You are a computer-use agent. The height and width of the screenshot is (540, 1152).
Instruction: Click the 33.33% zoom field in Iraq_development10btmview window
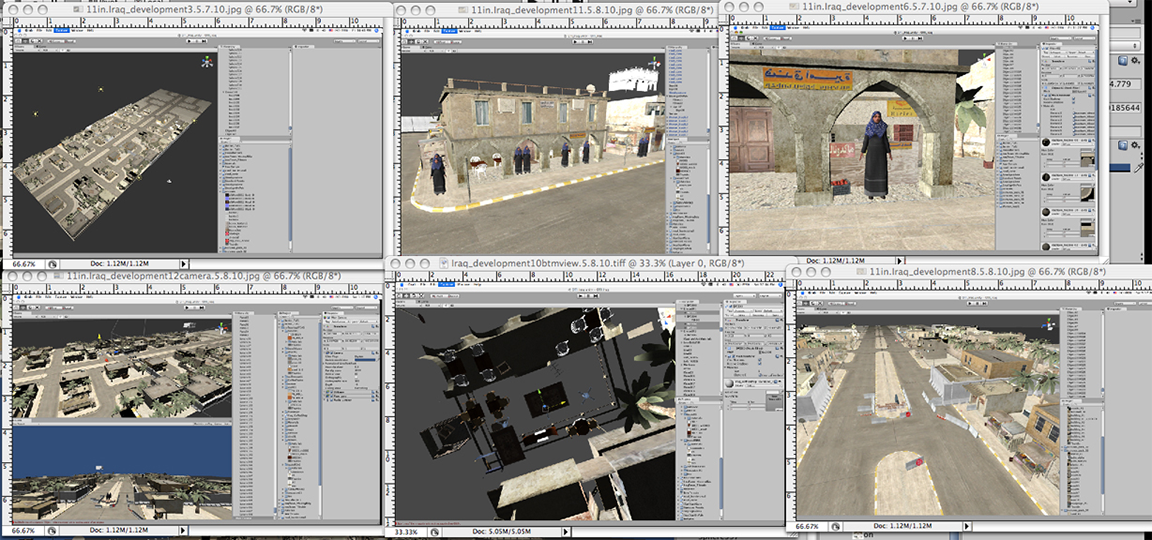(405, 532)
